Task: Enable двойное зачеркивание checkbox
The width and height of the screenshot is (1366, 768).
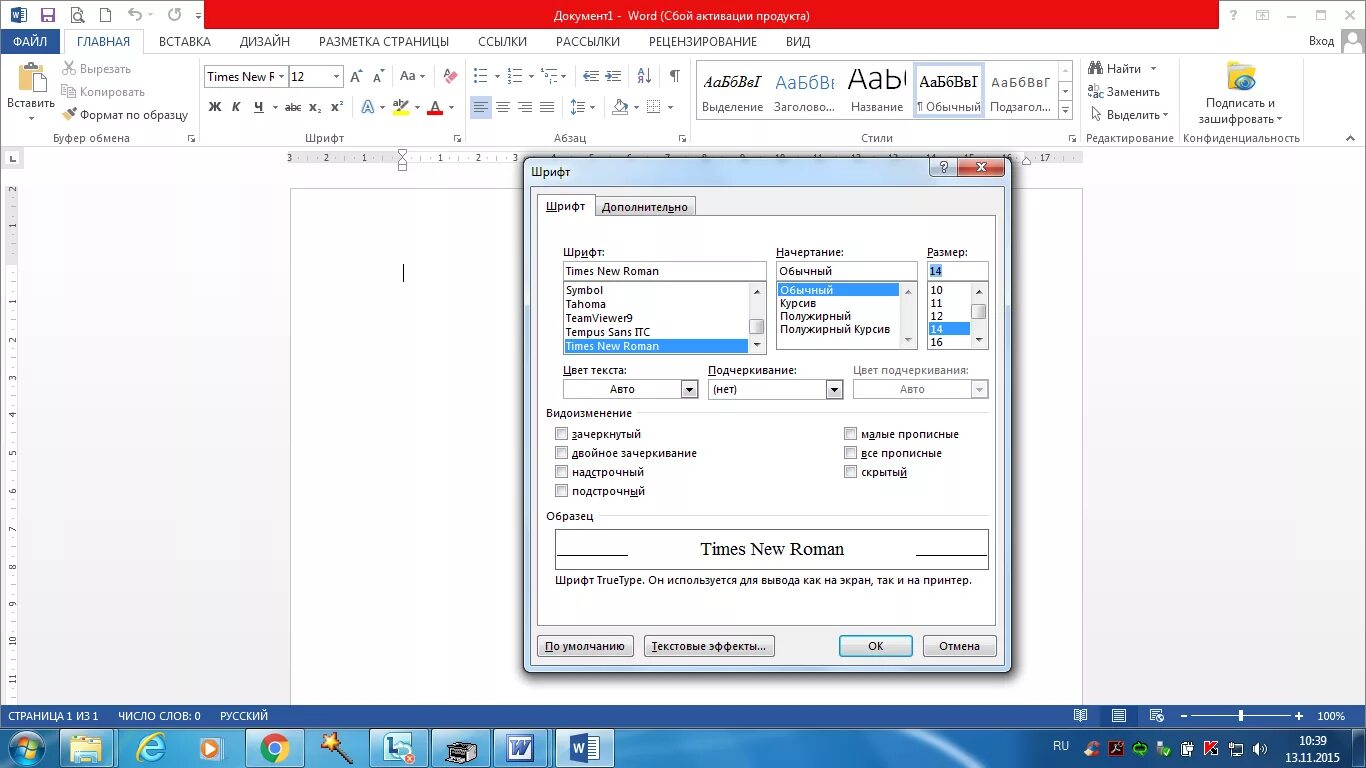Action: [562, 453]
